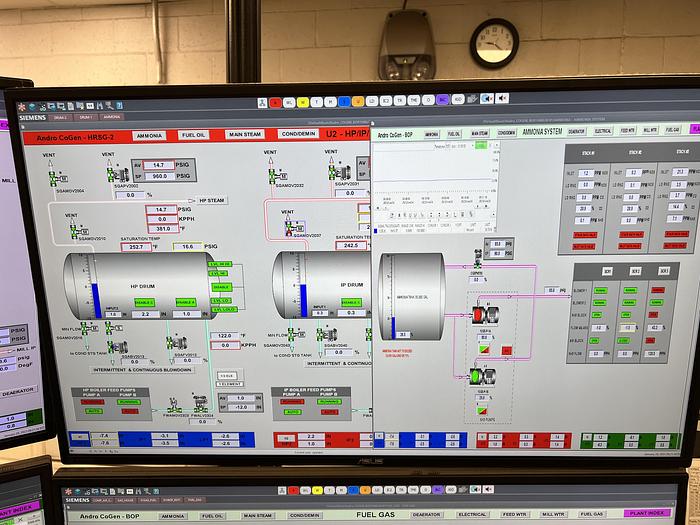The height and width of the screenshot is (525, 700).
Task: Click the 381.0 °F temperature value
Action: 162,229
